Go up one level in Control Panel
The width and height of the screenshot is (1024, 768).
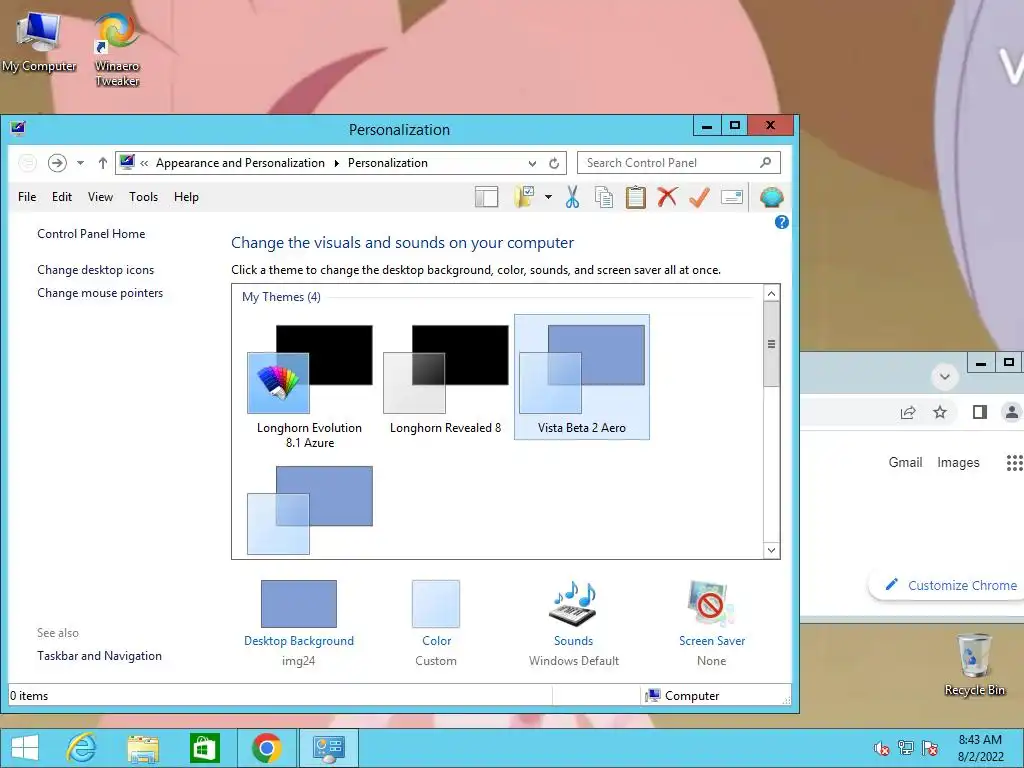pos(103,163)
